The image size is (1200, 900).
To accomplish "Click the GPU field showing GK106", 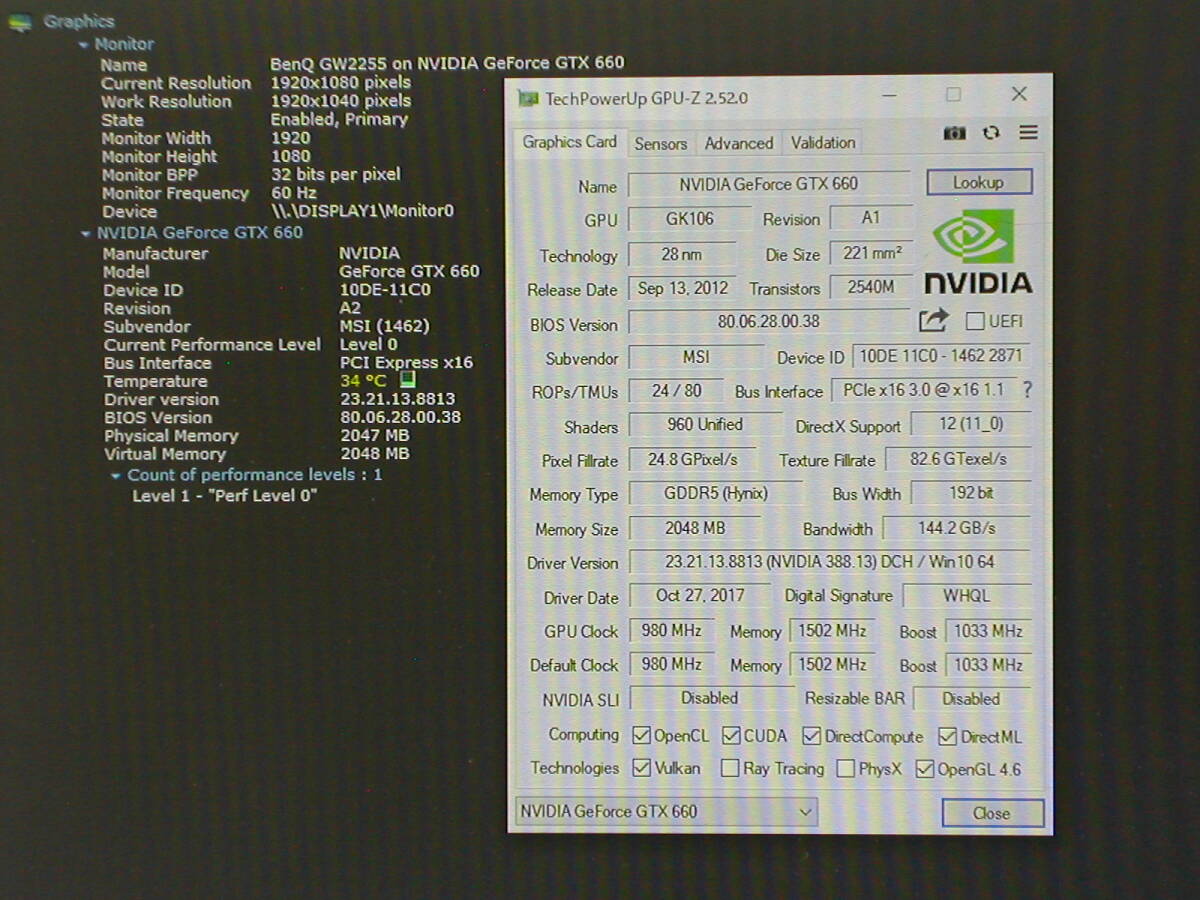I will [690, 219].
